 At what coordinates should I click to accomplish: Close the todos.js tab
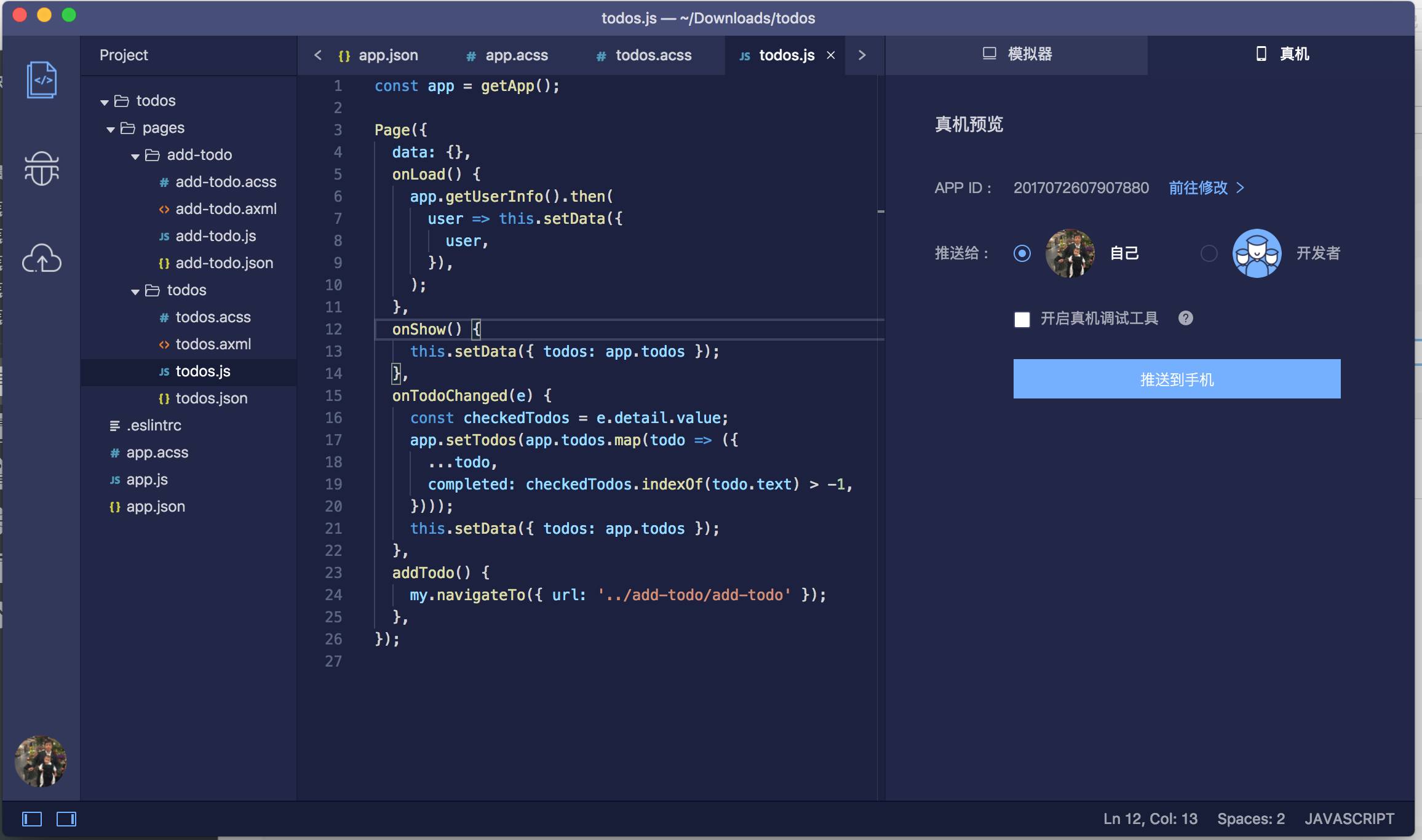tap(831, 55)
